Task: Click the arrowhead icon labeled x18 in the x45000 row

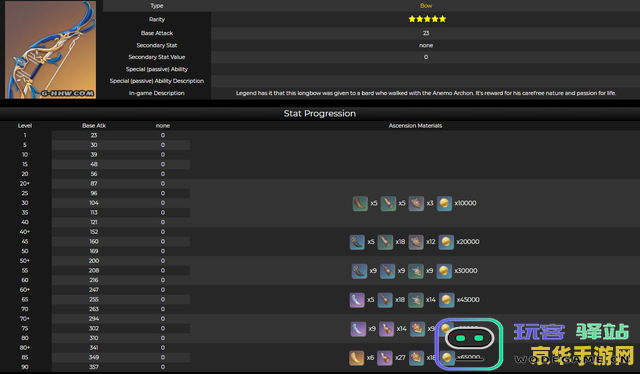Action: (385, 300)
